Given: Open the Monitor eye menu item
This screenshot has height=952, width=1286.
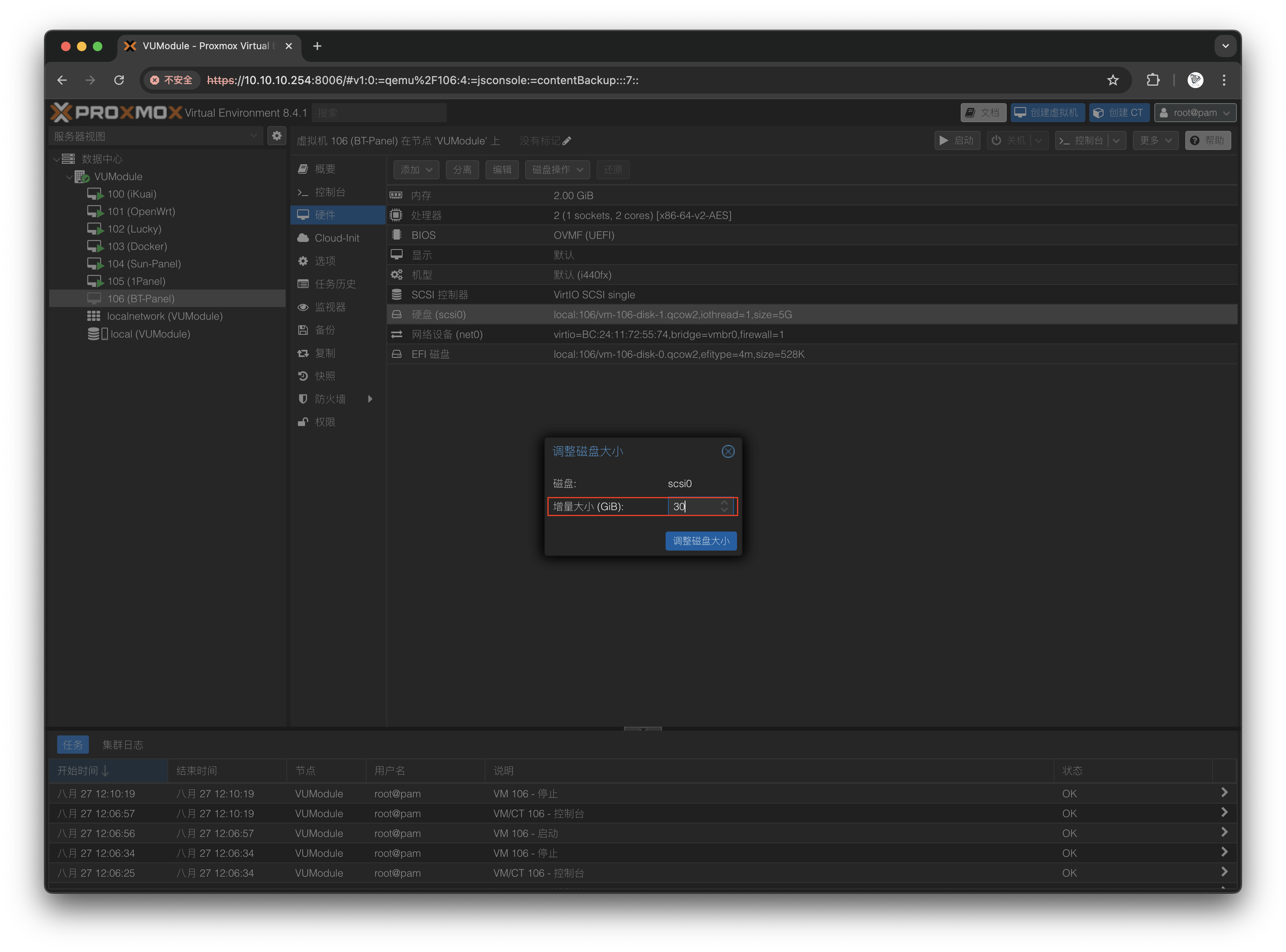Looking at the screenshot, I should pos(330,307).
